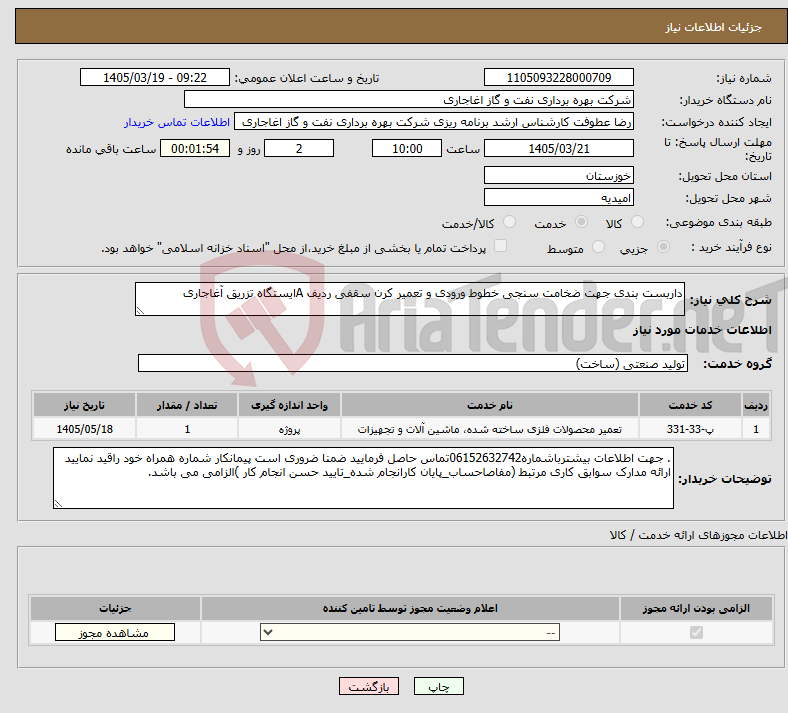Click the general need description textarea
788x713 pixels.
click(x=410, y=299)
